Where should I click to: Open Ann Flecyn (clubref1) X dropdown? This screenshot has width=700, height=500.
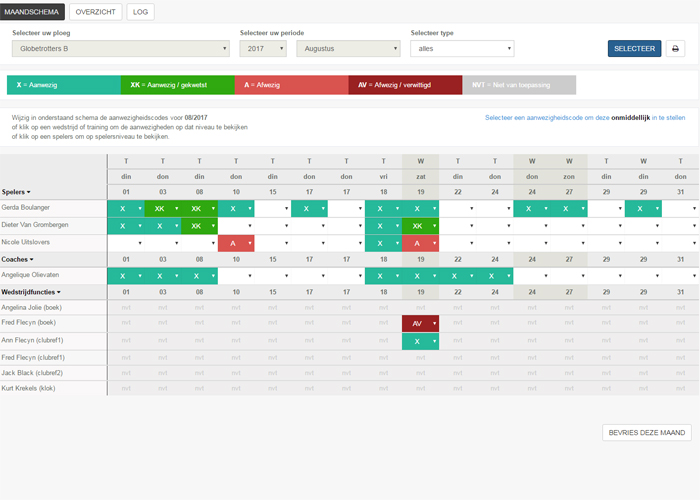click(420, 342)
